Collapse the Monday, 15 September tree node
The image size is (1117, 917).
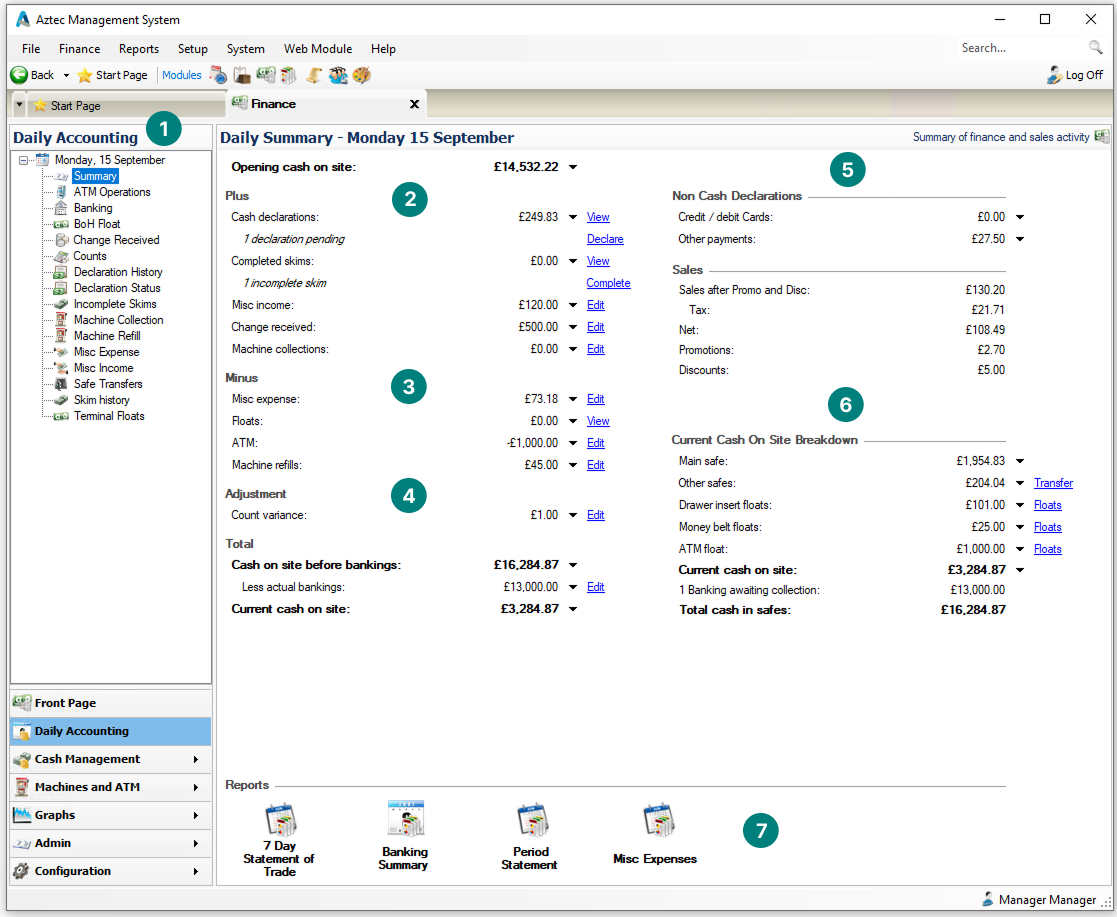(x=24, y=160)
